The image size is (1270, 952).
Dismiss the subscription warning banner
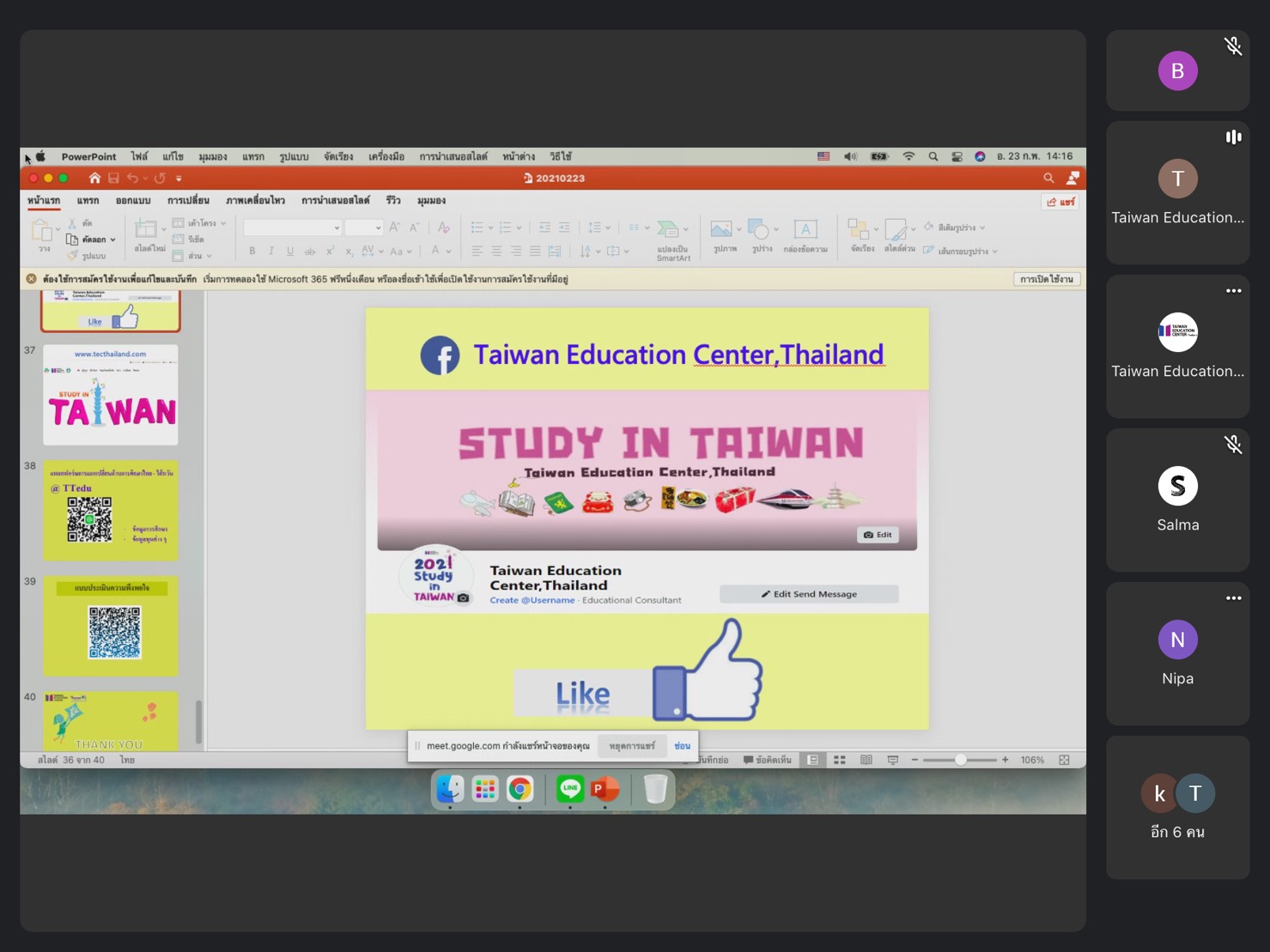coord(31,279)
